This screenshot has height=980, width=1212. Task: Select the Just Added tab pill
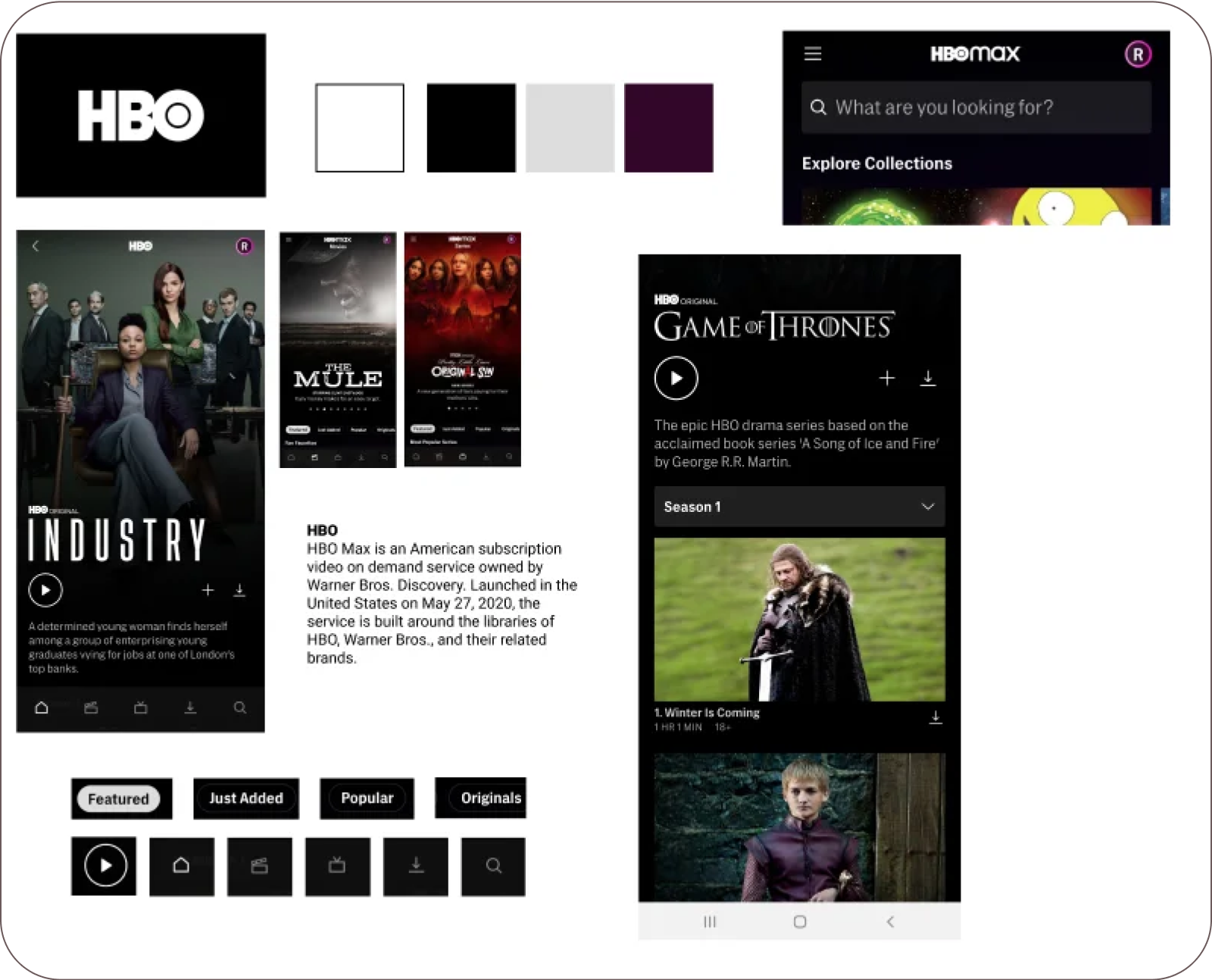[246, 798]
